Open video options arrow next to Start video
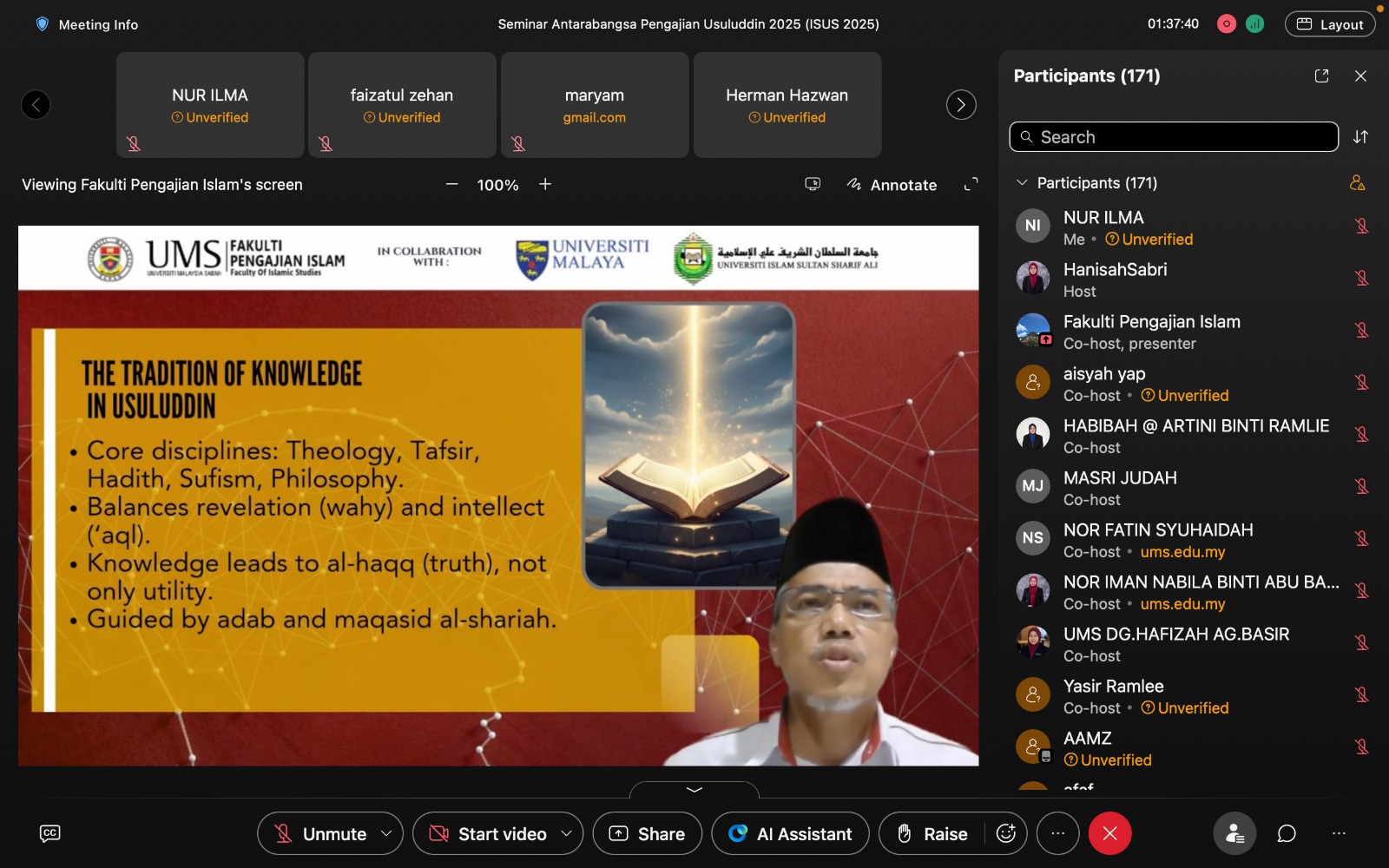1389x868 pixels. click(x=567, y=833)
